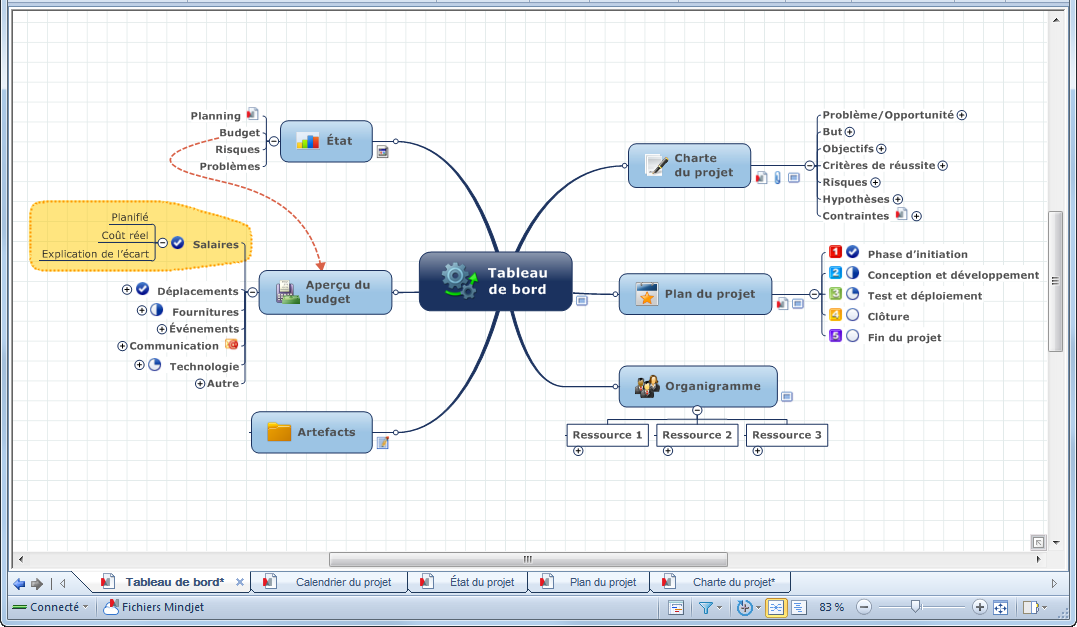Click the Fichiers Mindjet button
Viewport: 1077px width, 627px height.
pos(153,607)
